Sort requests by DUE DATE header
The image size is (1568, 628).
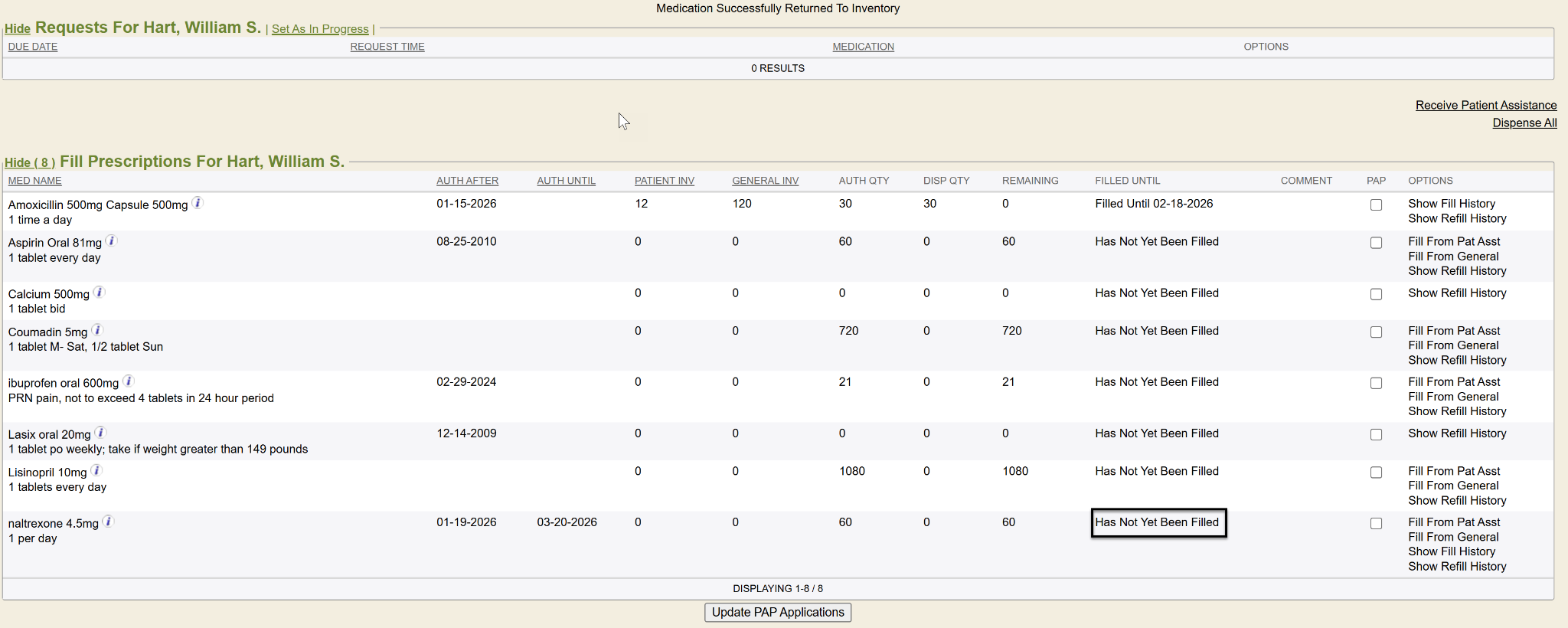tap(33, 47)
